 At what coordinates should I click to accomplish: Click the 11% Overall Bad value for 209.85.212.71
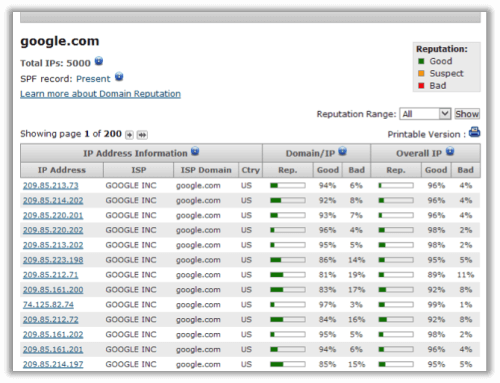coord(465,275)
